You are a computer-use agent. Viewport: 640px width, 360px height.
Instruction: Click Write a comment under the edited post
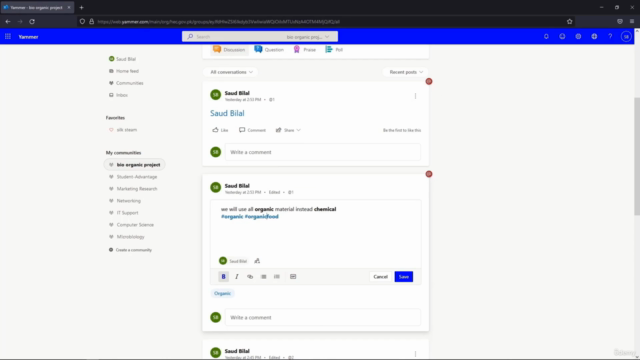(x=322, y=318)
